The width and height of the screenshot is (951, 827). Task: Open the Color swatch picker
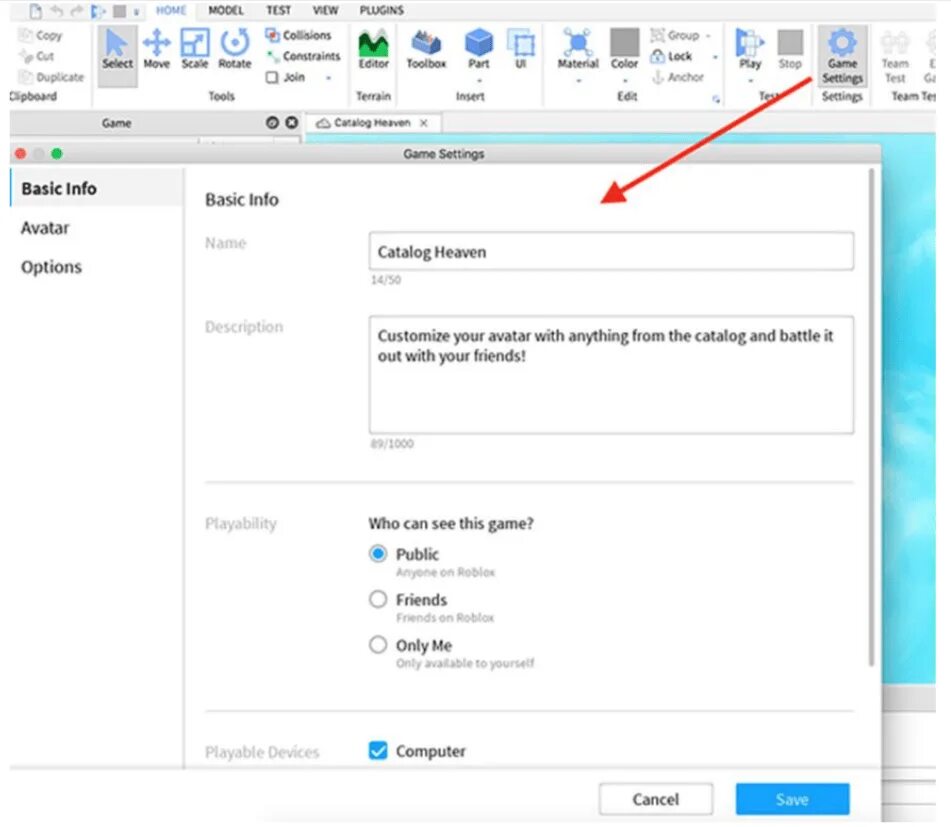624,49
